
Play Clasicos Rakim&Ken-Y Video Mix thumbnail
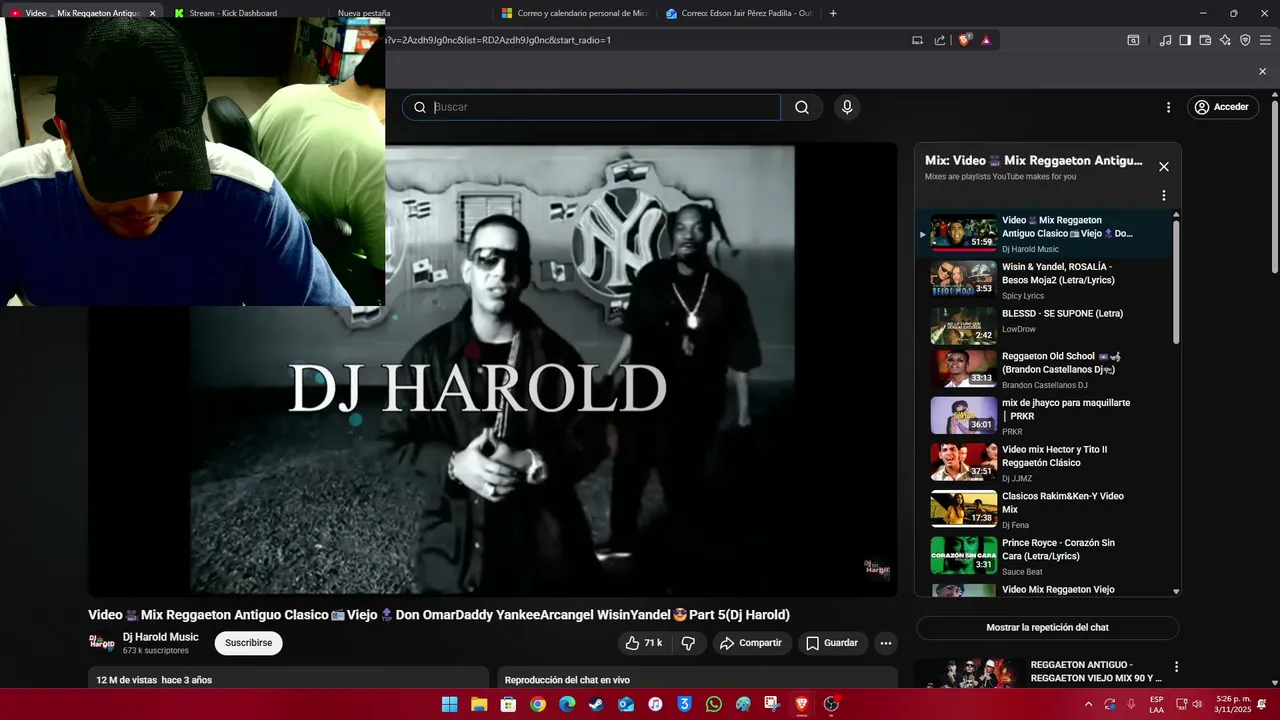pyautogui.click(x=964, y=508)
